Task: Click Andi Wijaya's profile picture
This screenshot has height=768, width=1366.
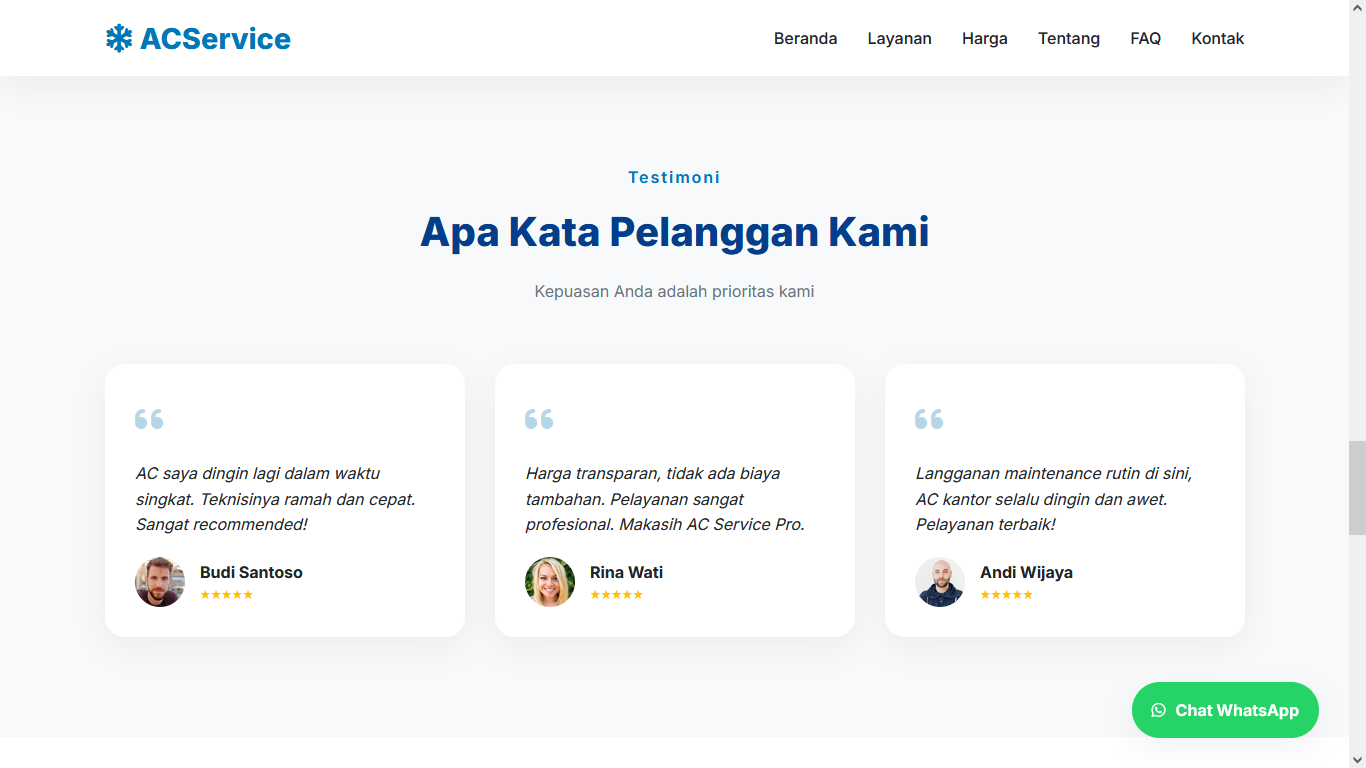Action: click(940, 582)
